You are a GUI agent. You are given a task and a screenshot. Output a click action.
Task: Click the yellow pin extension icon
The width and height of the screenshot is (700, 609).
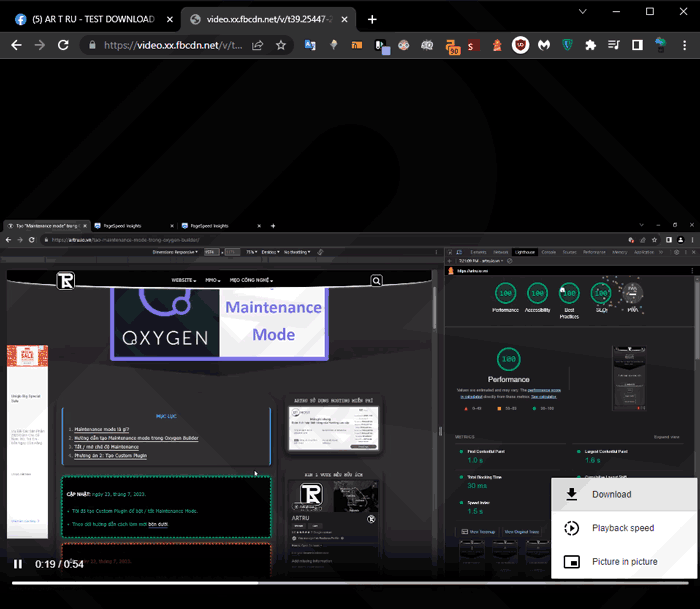point(333,45)
